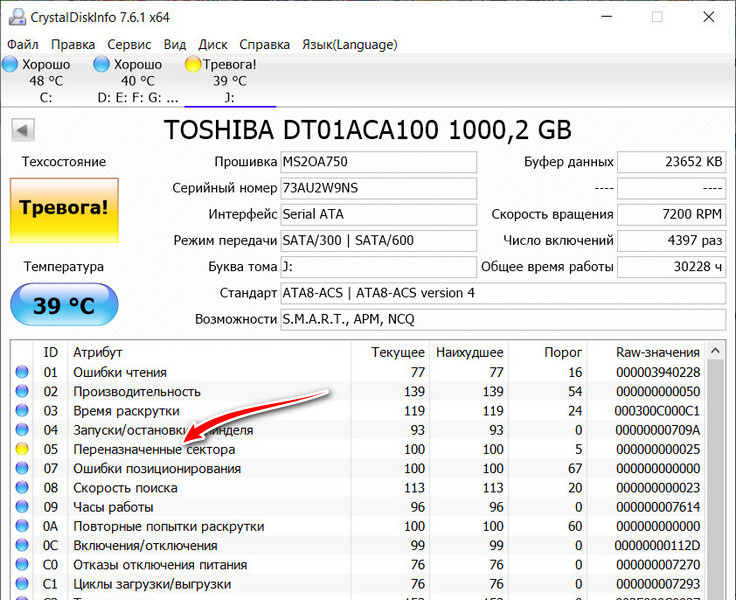Click status dot for 07 Ошибки позиционирования
Image resolution: width=736 pixels, height=600 pixels.
[22, 469]
